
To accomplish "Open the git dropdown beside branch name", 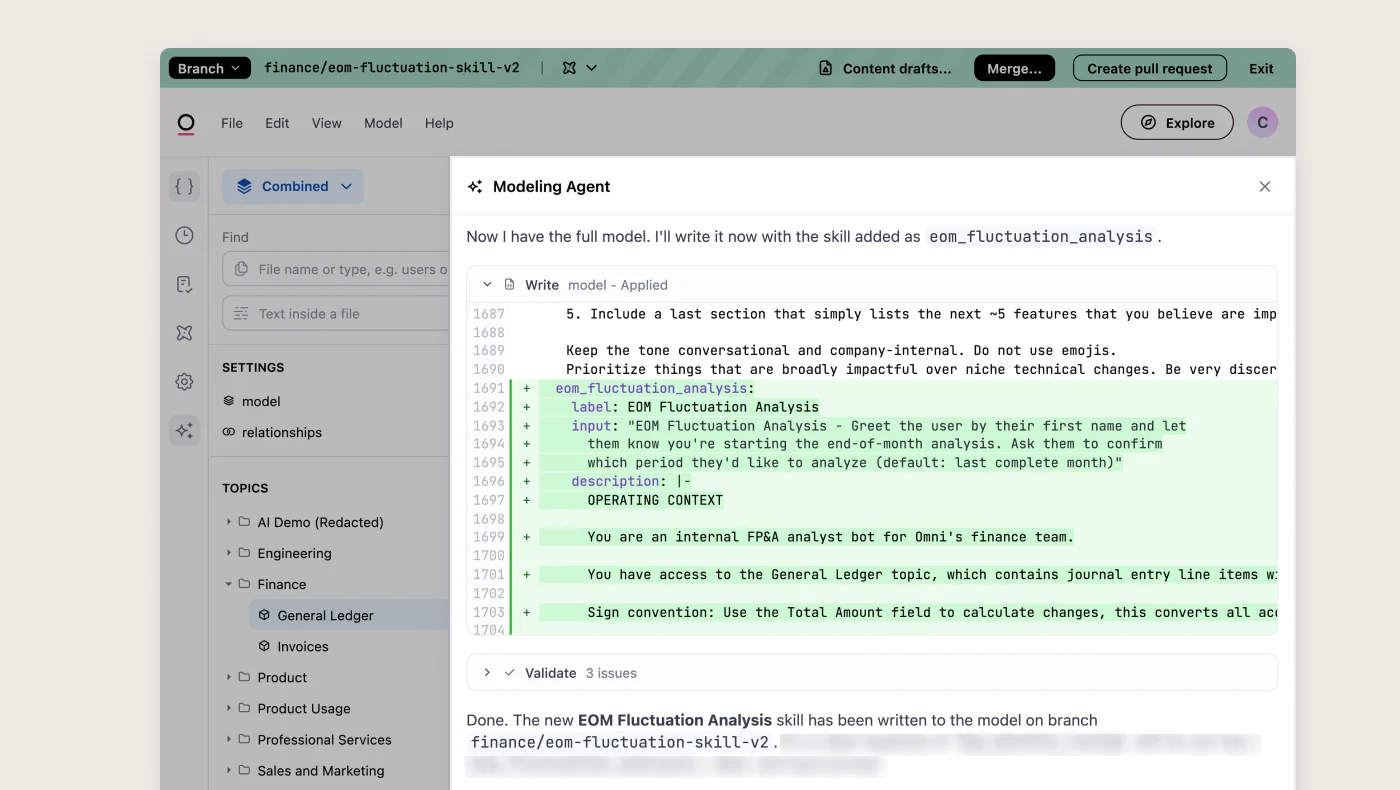I will 579,68.
